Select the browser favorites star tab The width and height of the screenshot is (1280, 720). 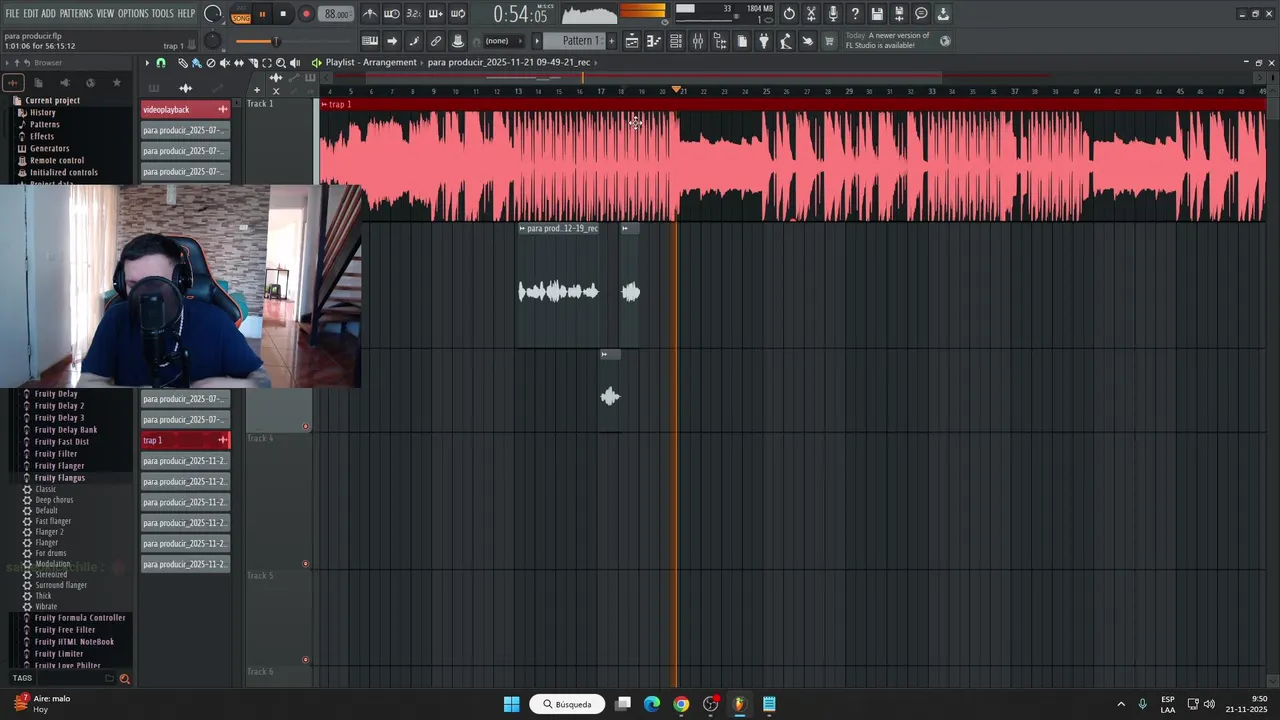point(116,83)
